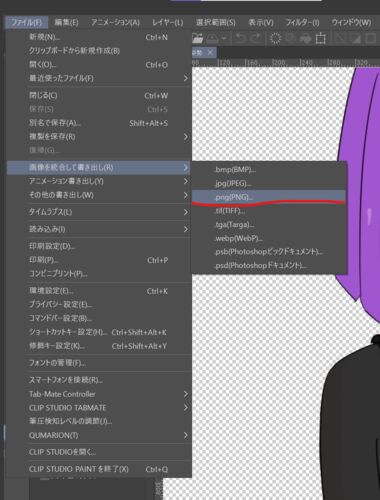Image resolution: width=380 pixels, height=500 pixels.
Task: Close the open canvas tab
Action: click(x=210, y=52)
